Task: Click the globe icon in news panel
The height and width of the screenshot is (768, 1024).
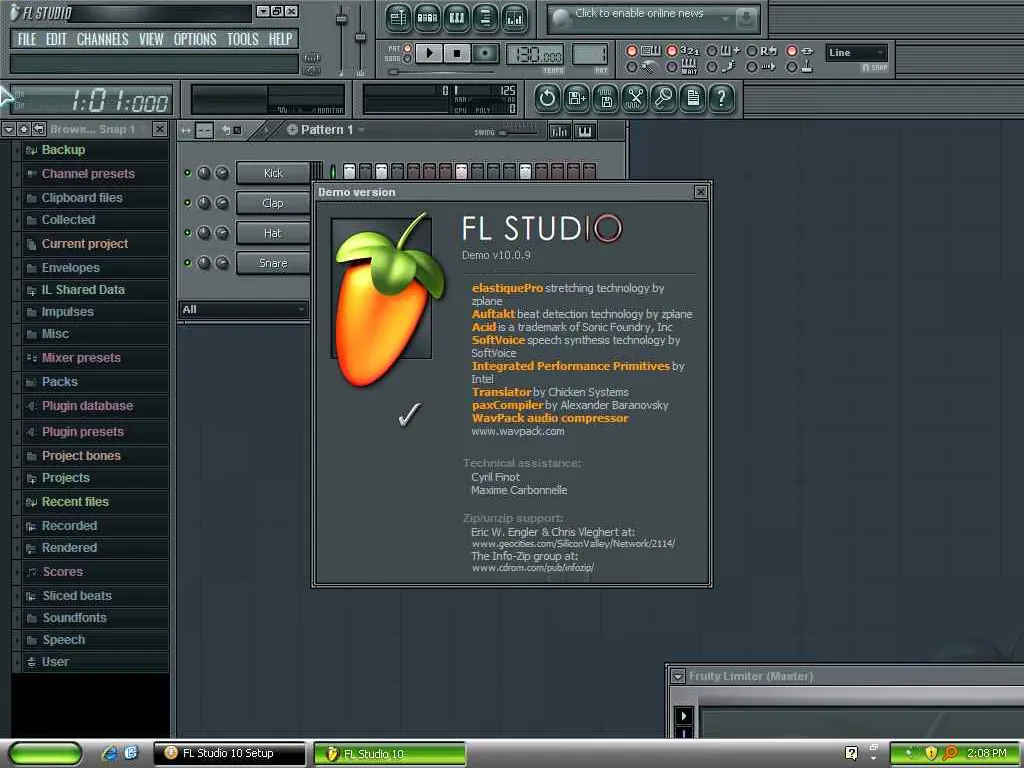Action: pos(562,19)
